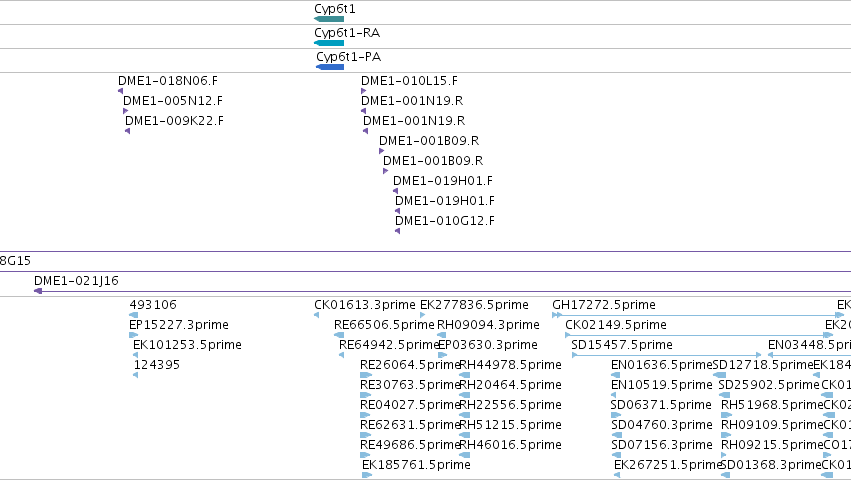
Task: Click the DME1-005N12.F label
Action: [173, 100]
